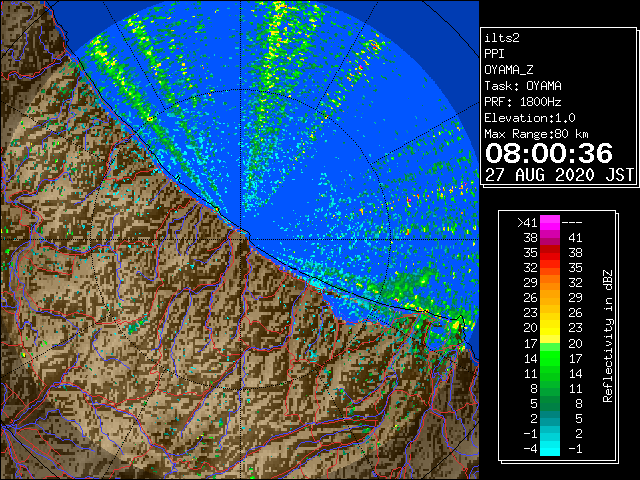Click the 'Elevation:1.0' text
Image resolution: width=640 pixels, height=480 pixels.
coord(530,118)
